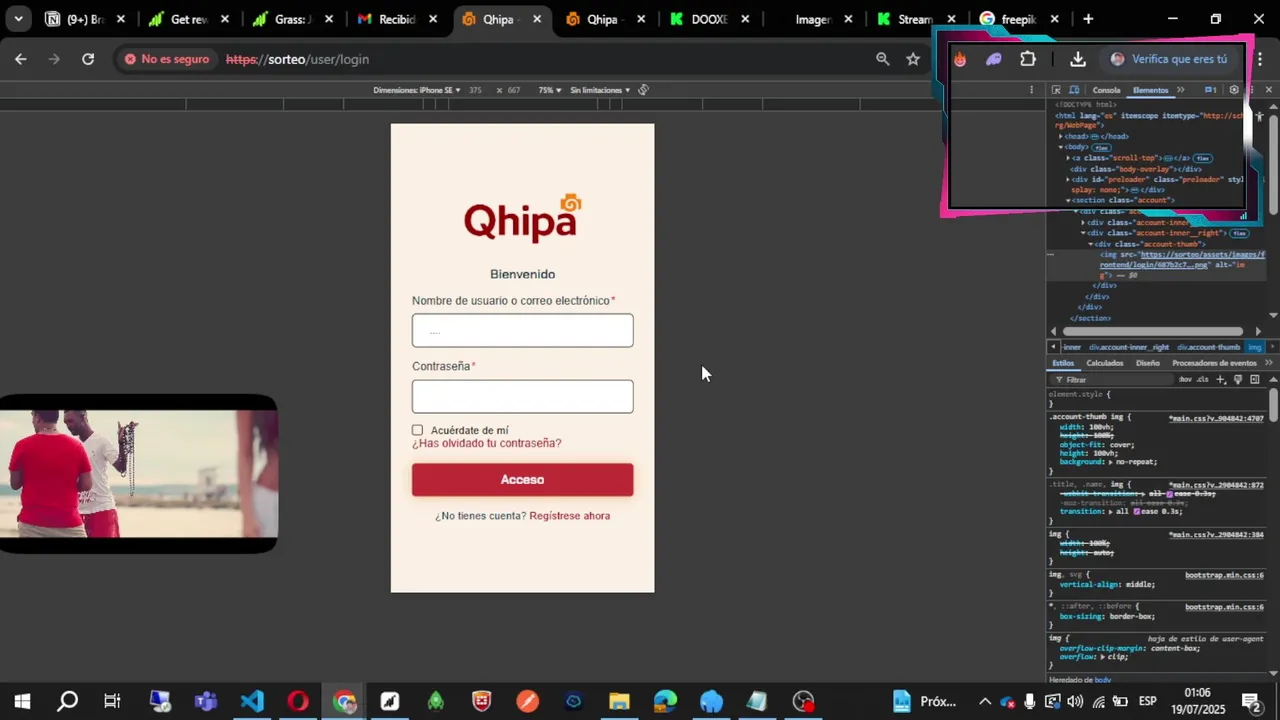Expand the div id preloader node
Viewport: 1280px width, 720px height.
(1068, 180)
